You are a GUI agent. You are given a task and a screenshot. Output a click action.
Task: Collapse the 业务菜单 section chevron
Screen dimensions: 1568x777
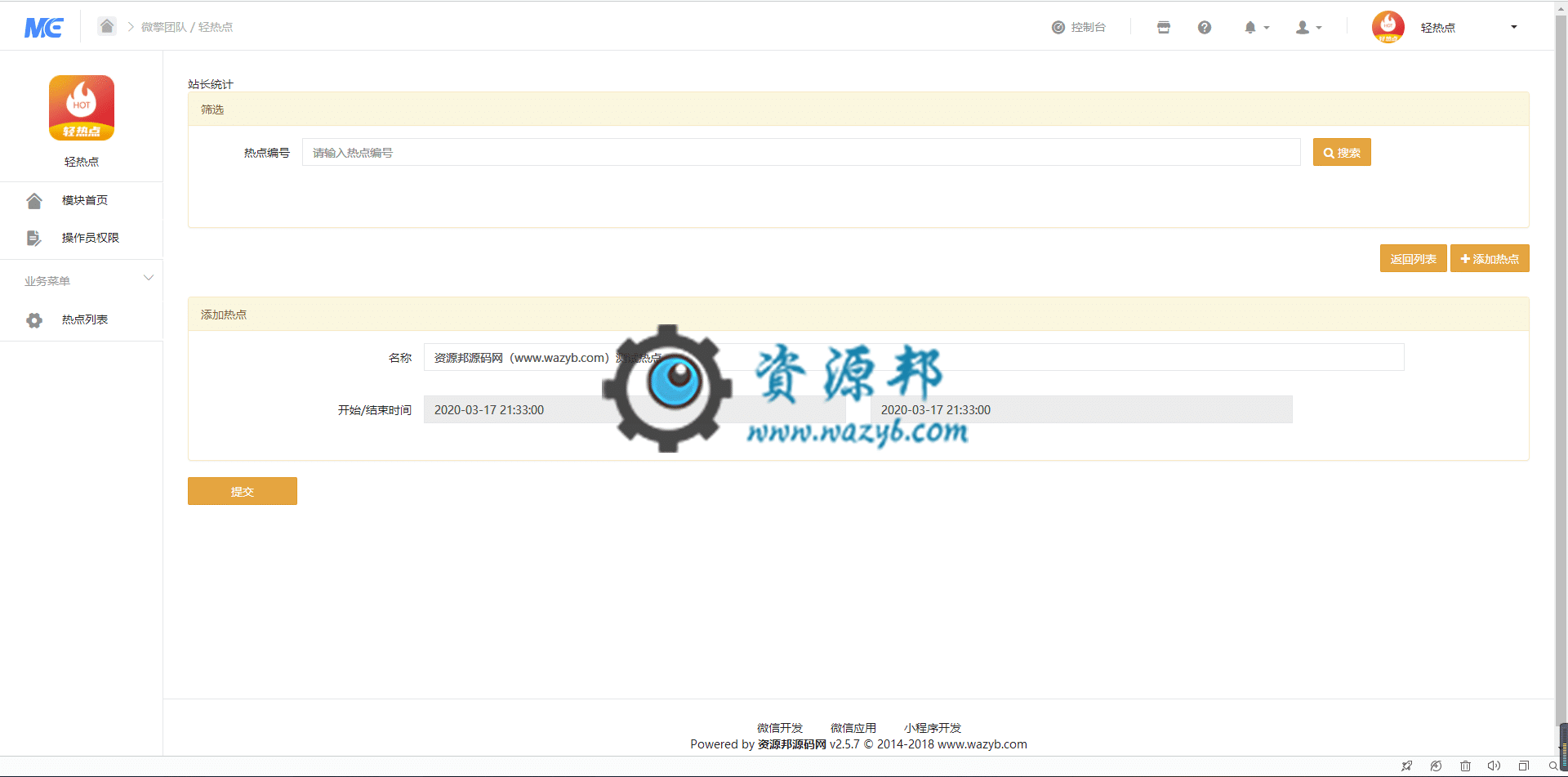pos(149,279)
